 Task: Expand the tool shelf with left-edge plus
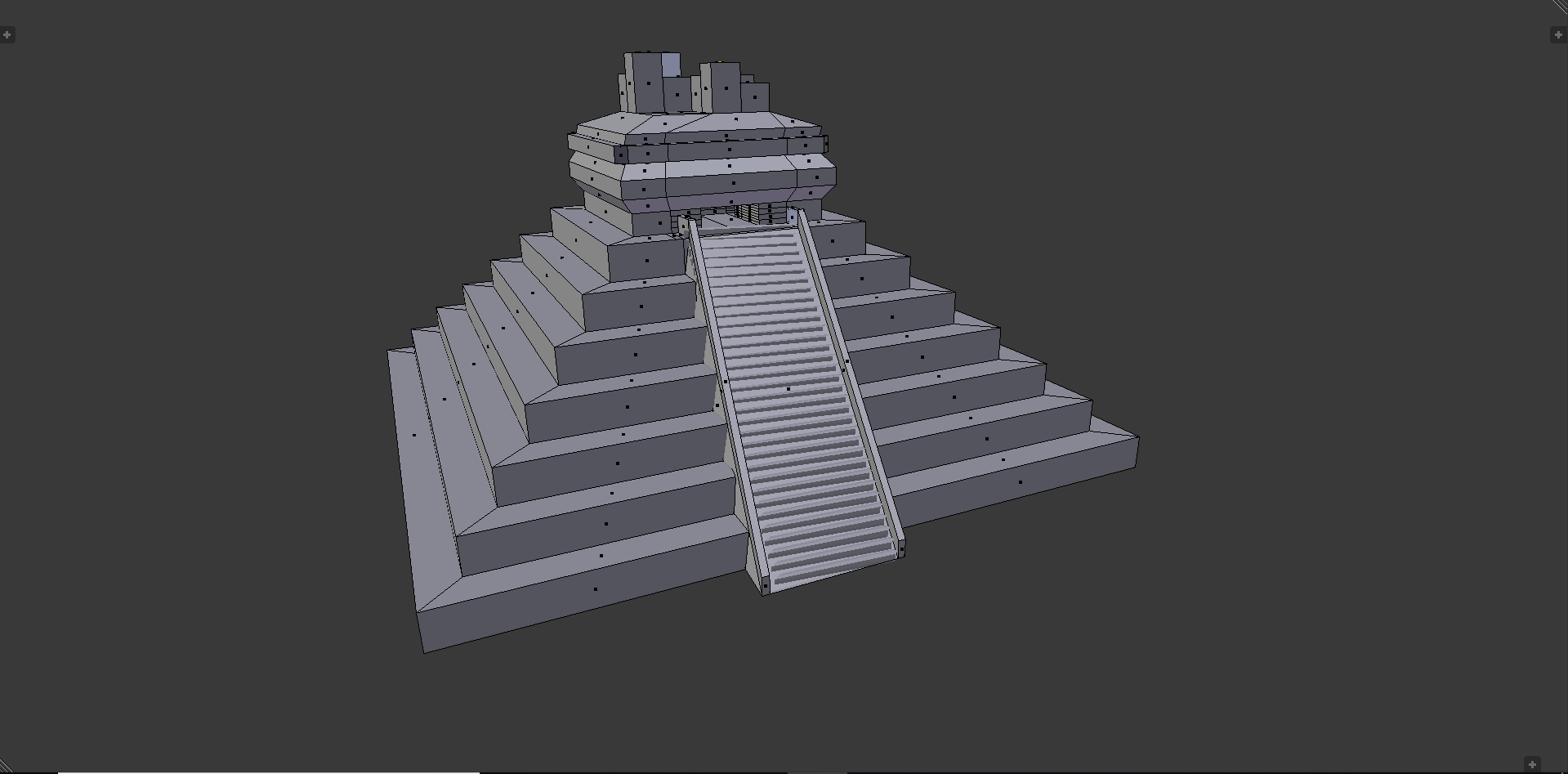click(7, 35)
